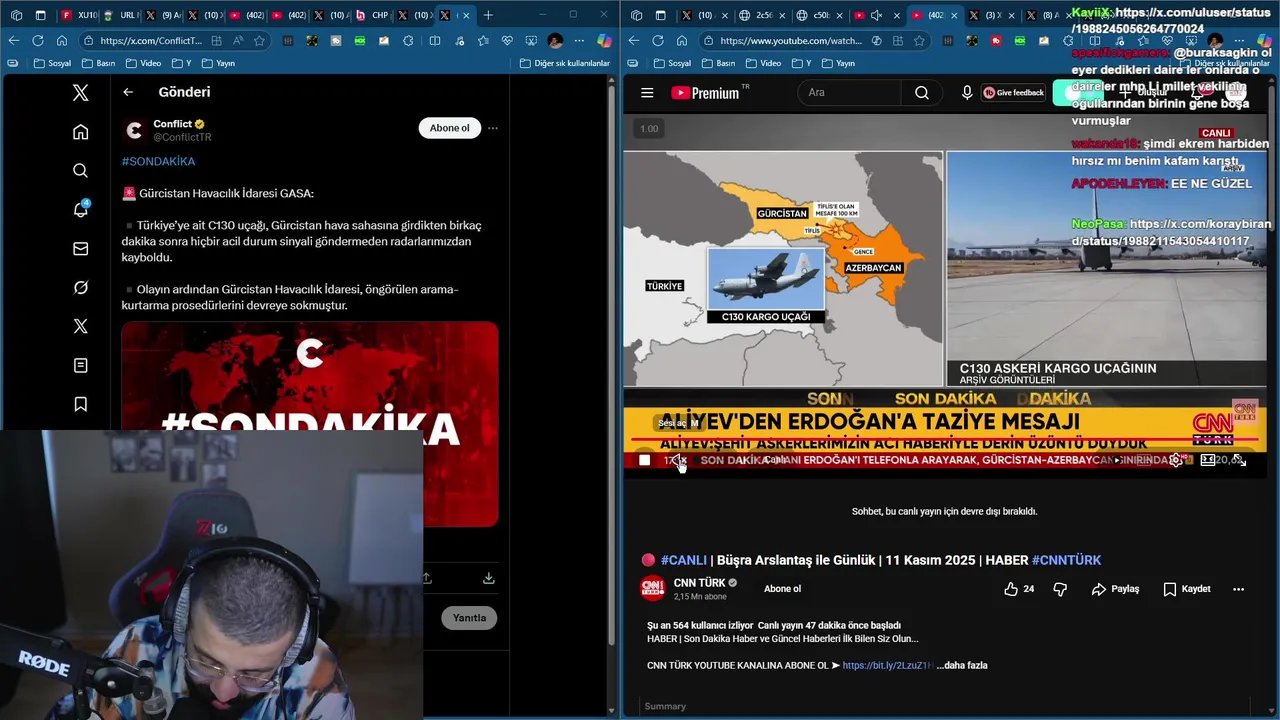Open Explore search in X sidebar
1280x720 pixels.
(81, 171)
